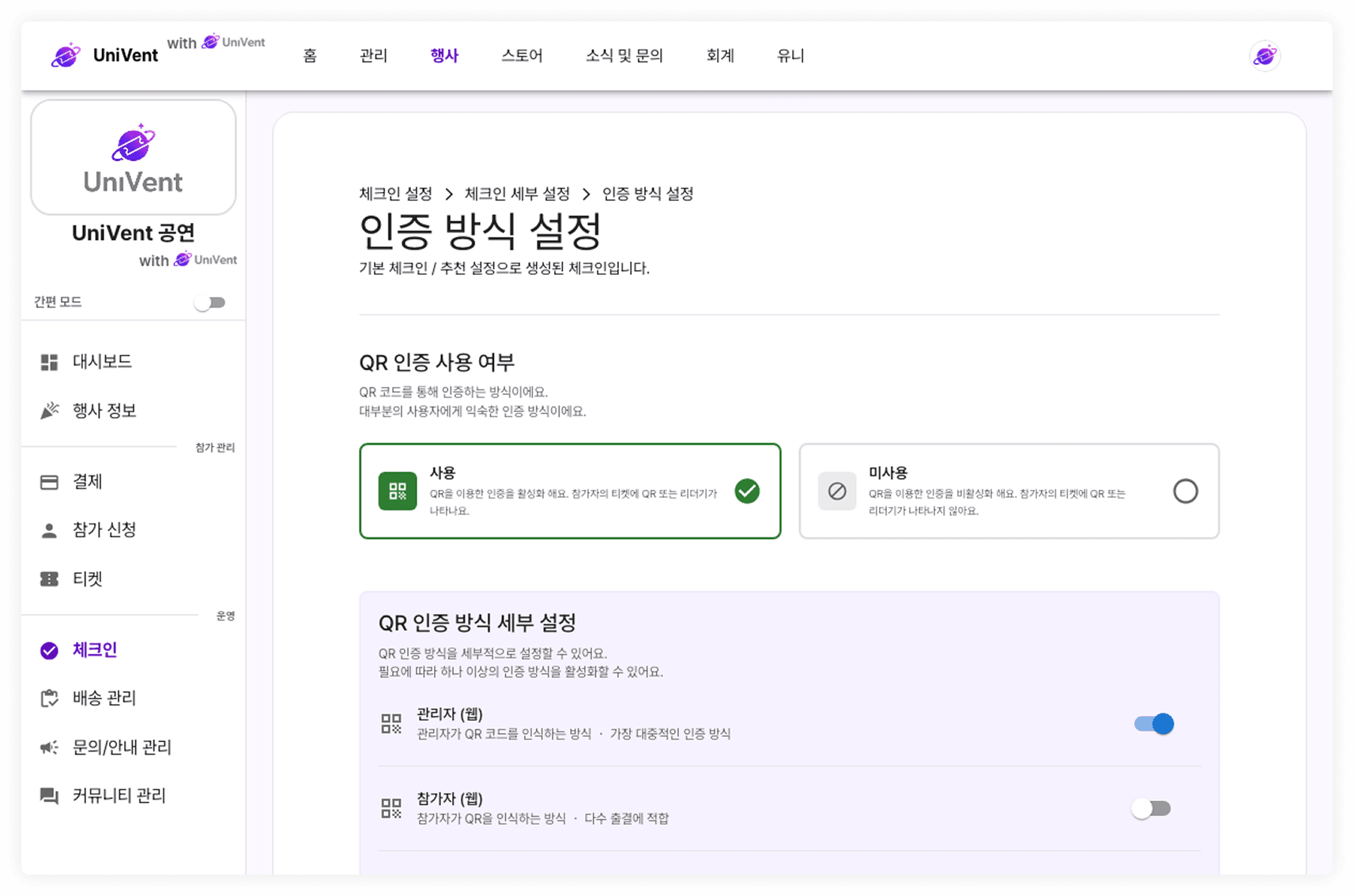
Task: Click QR icon beside 참가자 (웹)
Action: point(391,808)
